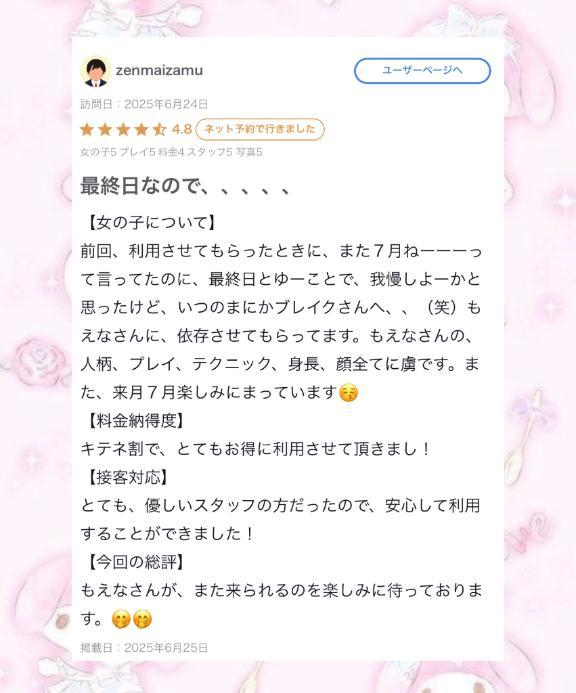576x693 pixels.
Task: Click the first emoji after the closing す。
Action: pyautogui.click(x=121, y=619)
